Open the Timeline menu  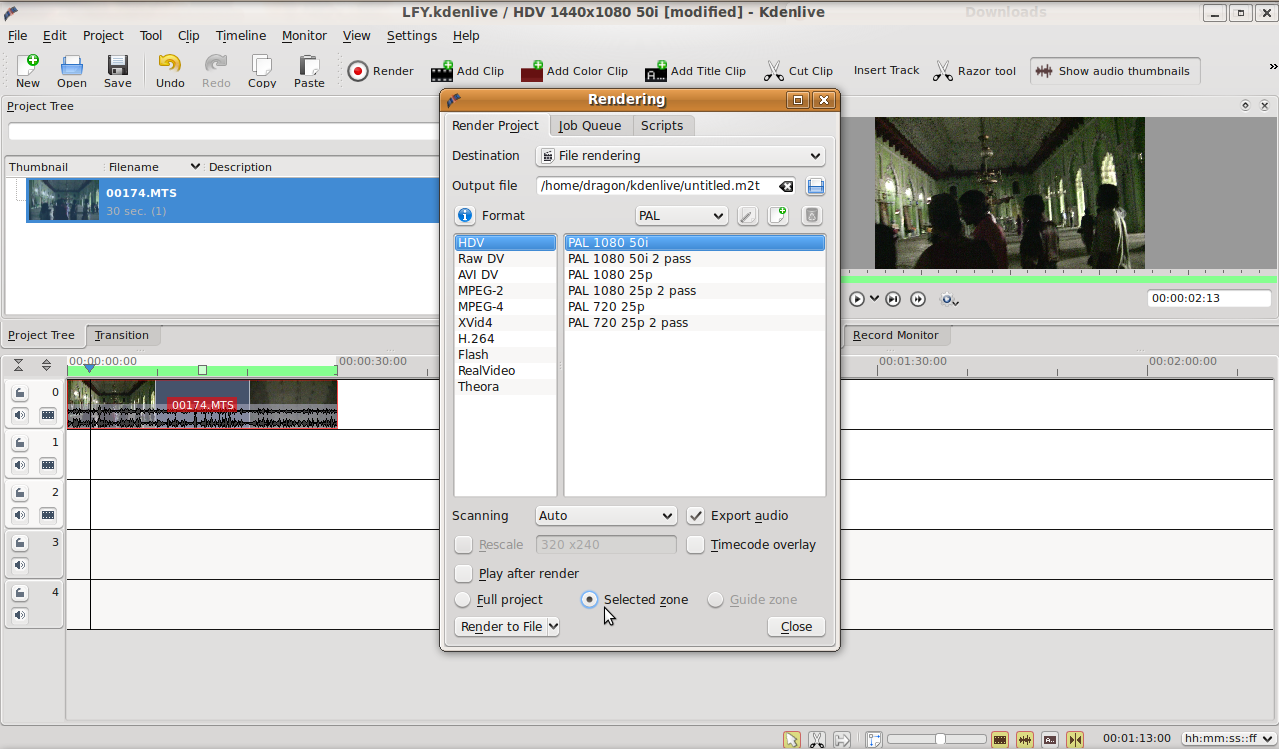pos(240,35)
